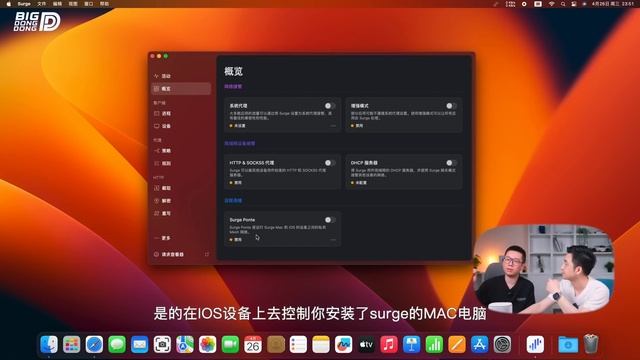Click the DHCP 服务器 card title
640x360 pixels.
pos(364,162)
